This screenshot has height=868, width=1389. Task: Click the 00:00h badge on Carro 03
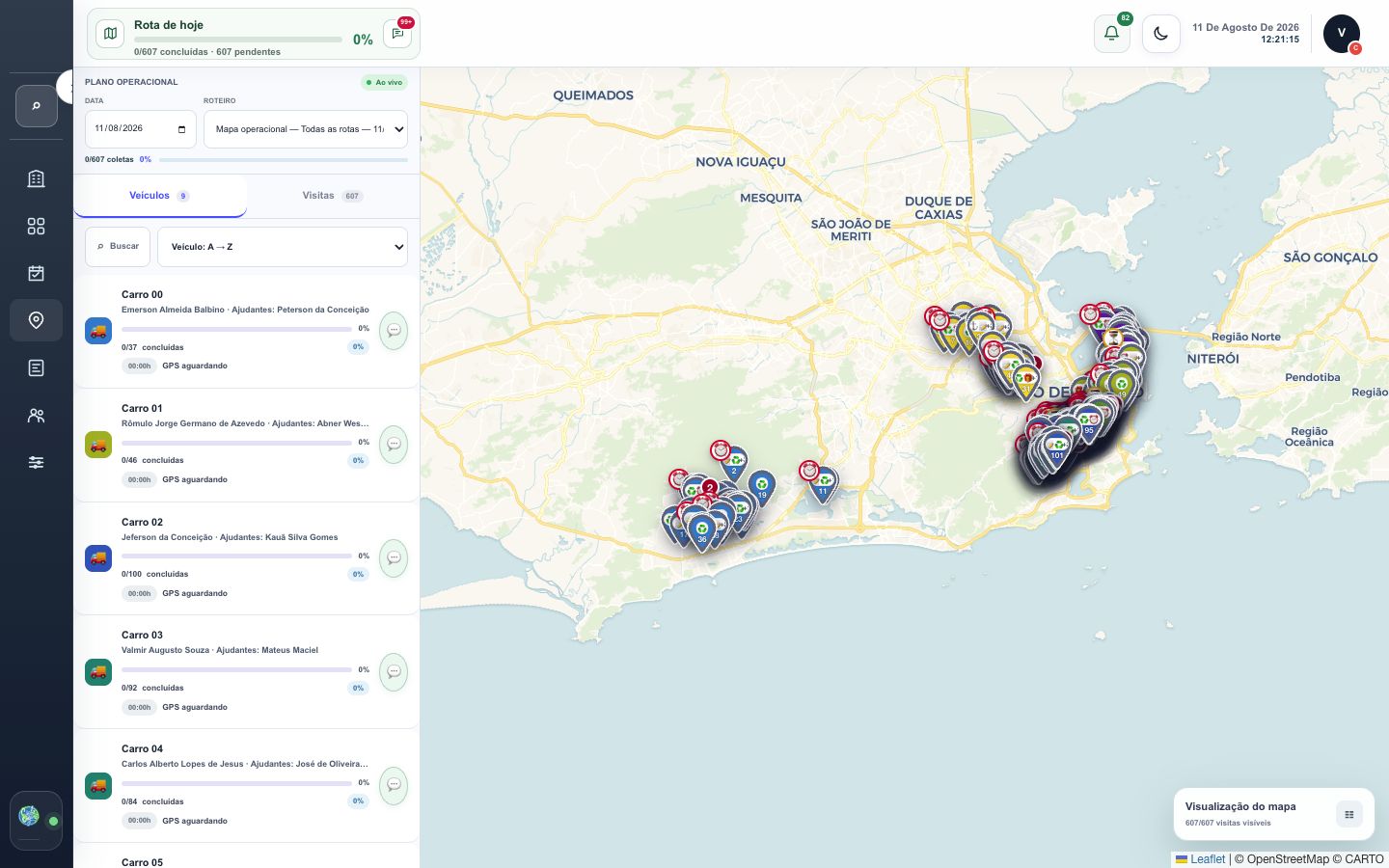(x=140, y=708)
